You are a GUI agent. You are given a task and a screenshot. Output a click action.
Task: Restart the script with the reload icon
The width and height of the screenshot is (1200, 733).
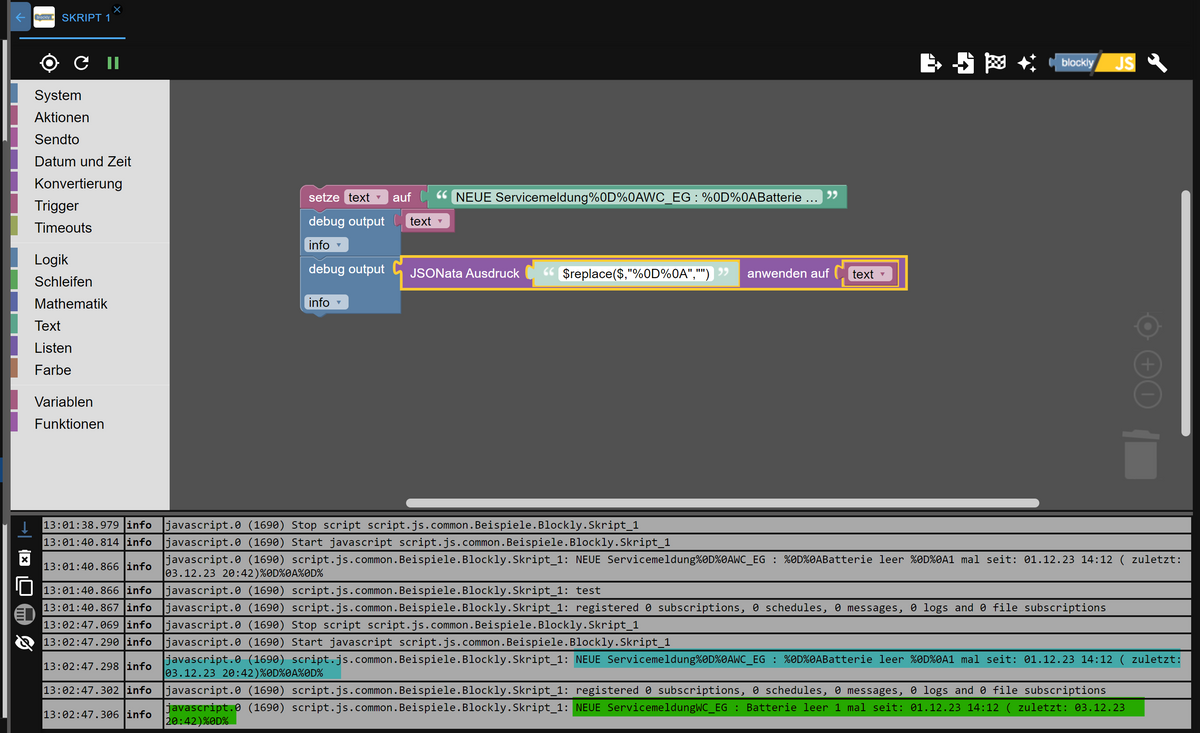click(82, 63)
